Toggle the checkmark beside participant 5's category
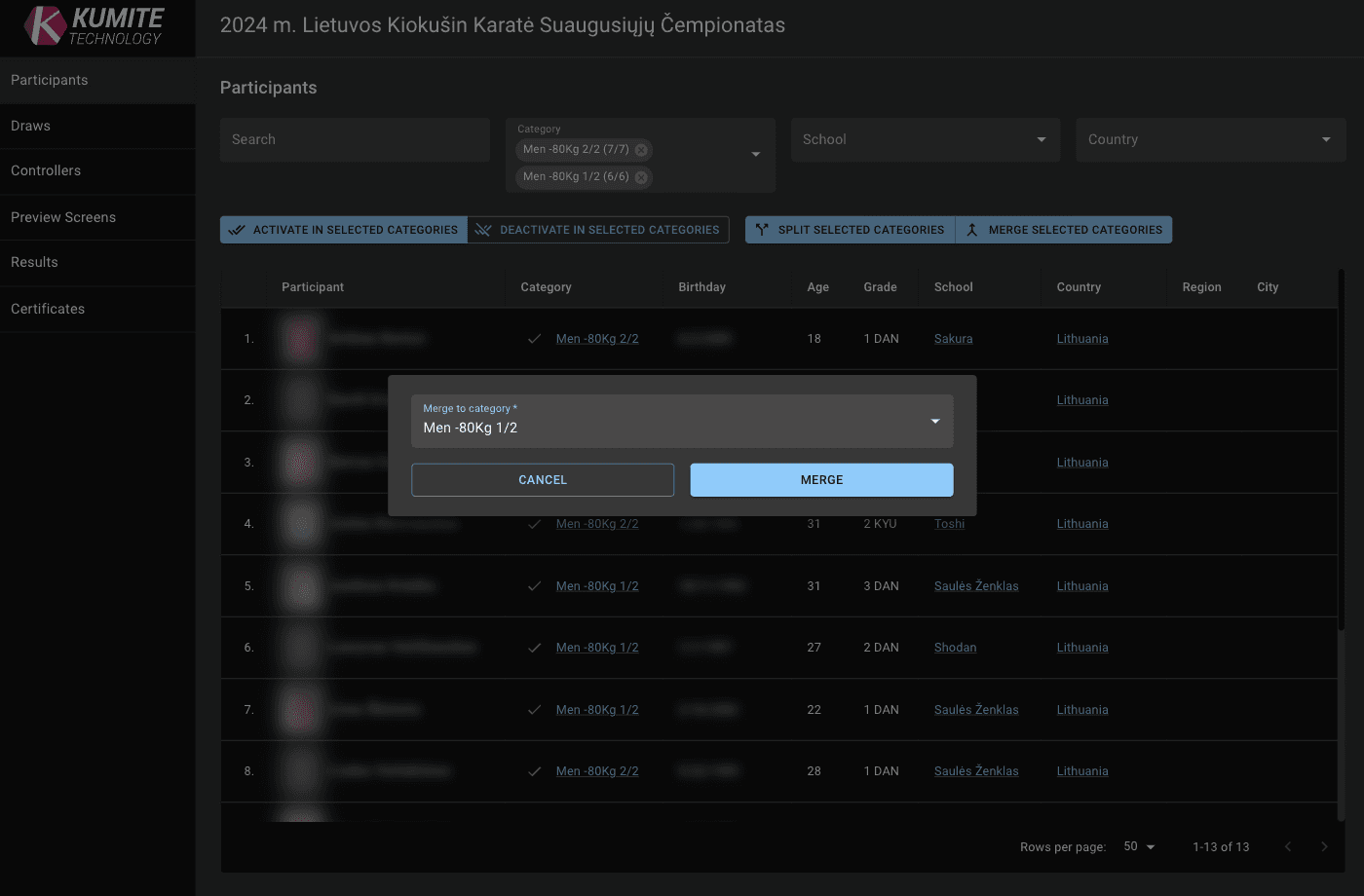Screen dimensions: 1364x896 coord(534,585)
